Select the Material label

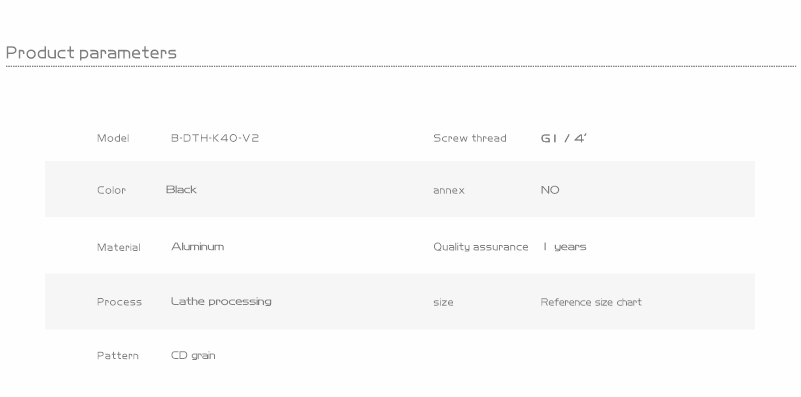(119, 247)
